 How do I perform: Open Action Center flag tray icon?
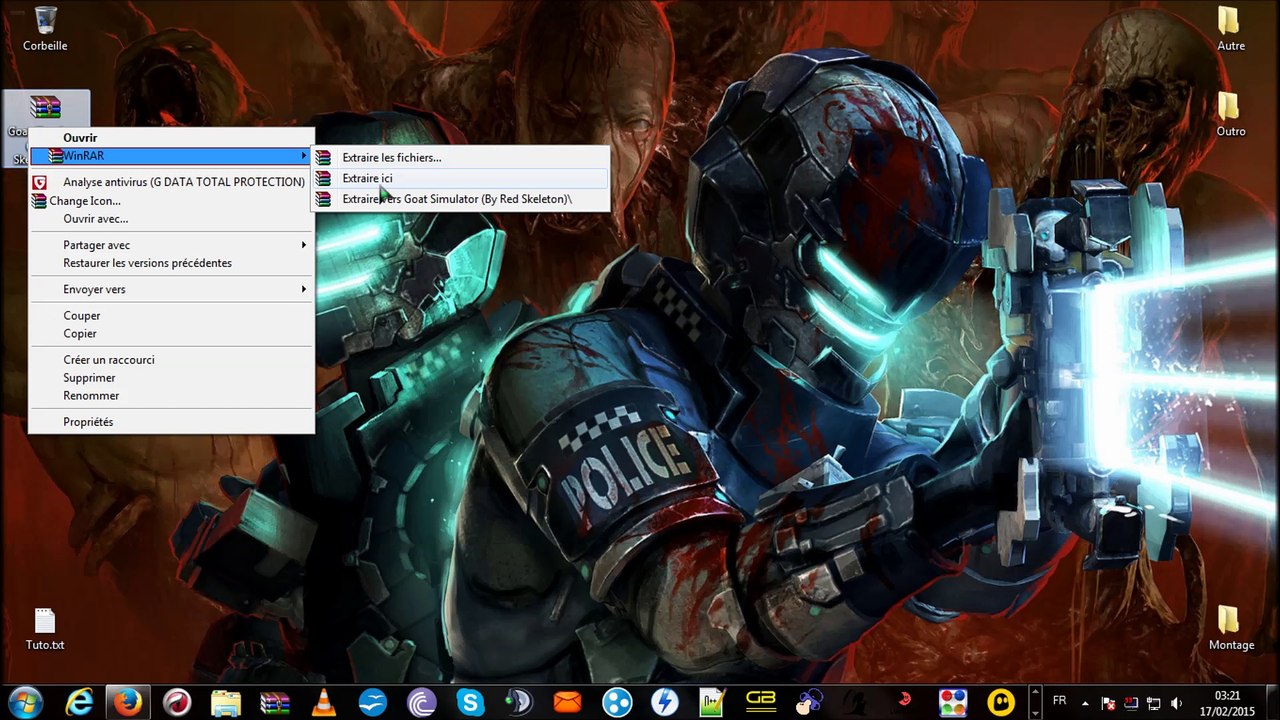(1109, 703)
